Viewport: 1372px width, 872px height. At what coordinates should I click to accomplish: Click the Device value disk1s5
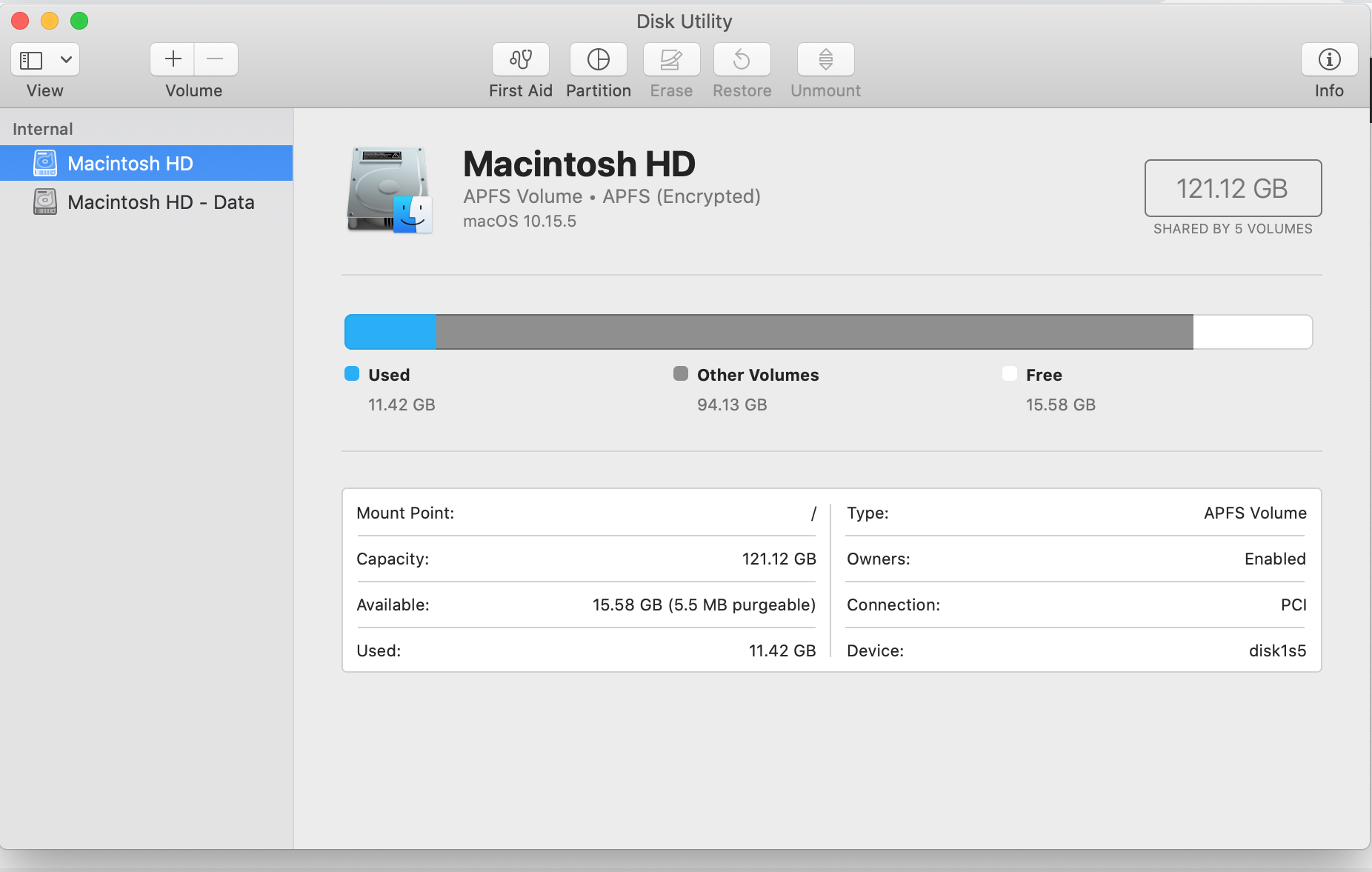pyautogui.click(x=1277, y=650)
